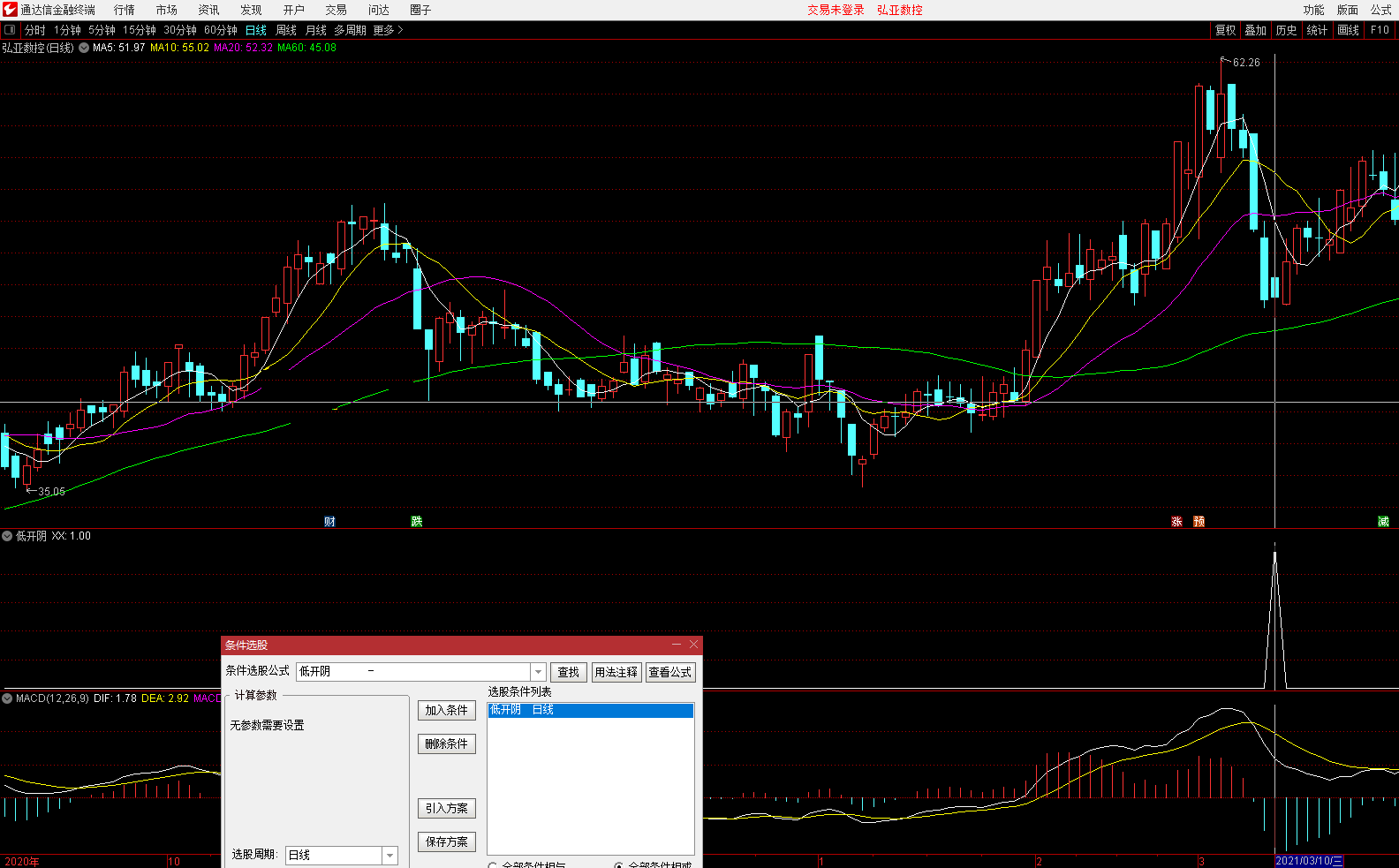Image resolution: width=1399 pixels, height=868 pixels.
Task: Expand the 更多 period list
Action: 389,30
